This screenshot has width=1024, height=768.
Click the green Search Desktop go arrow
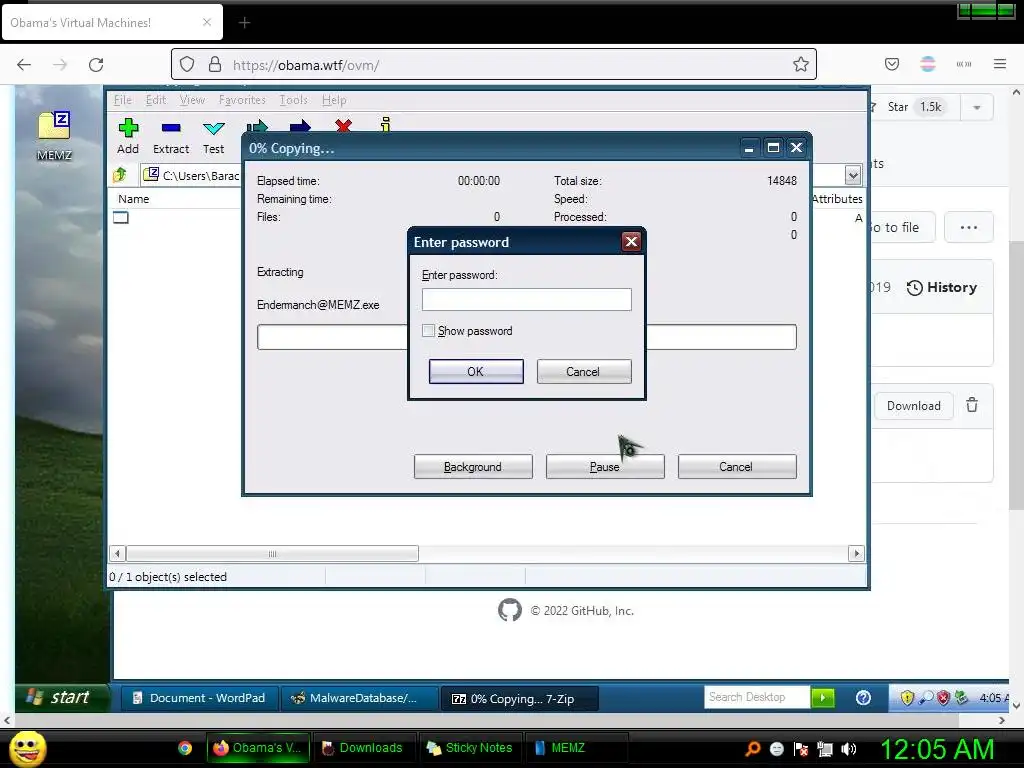pyautogui.click(x=823, y=697)
